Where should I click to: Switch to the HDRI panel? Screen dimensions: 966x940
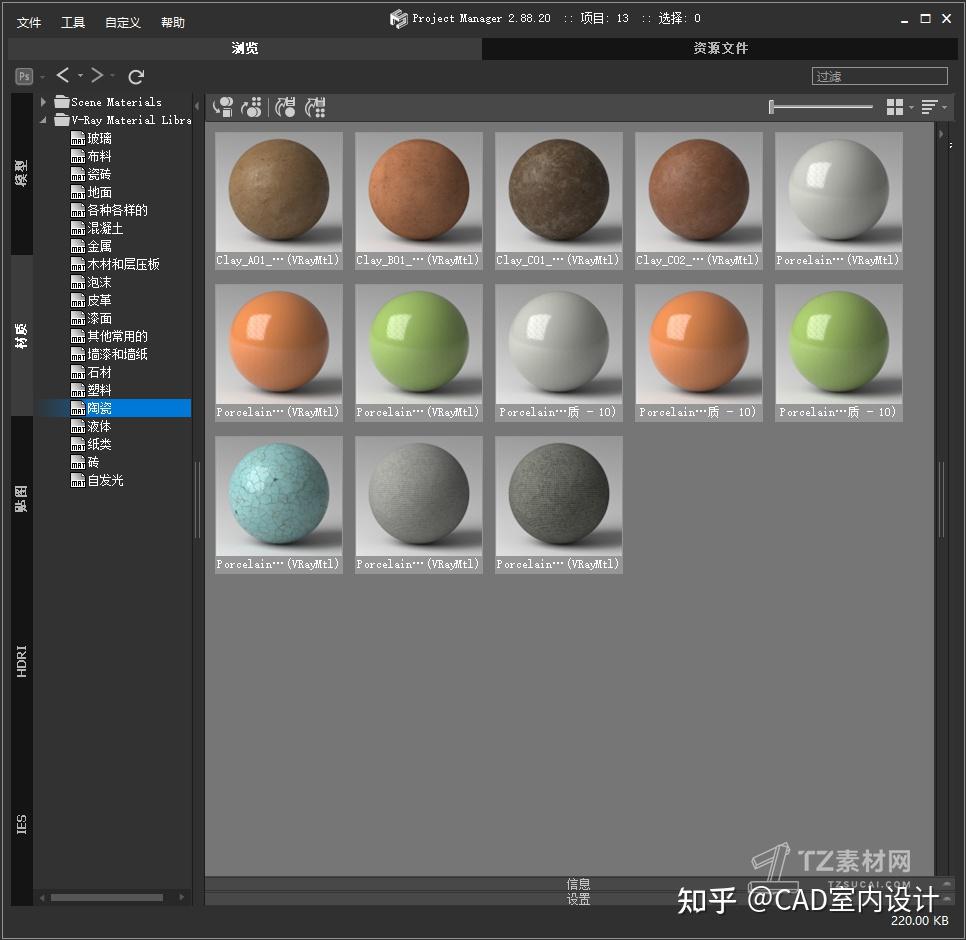(x=20, y=656)
